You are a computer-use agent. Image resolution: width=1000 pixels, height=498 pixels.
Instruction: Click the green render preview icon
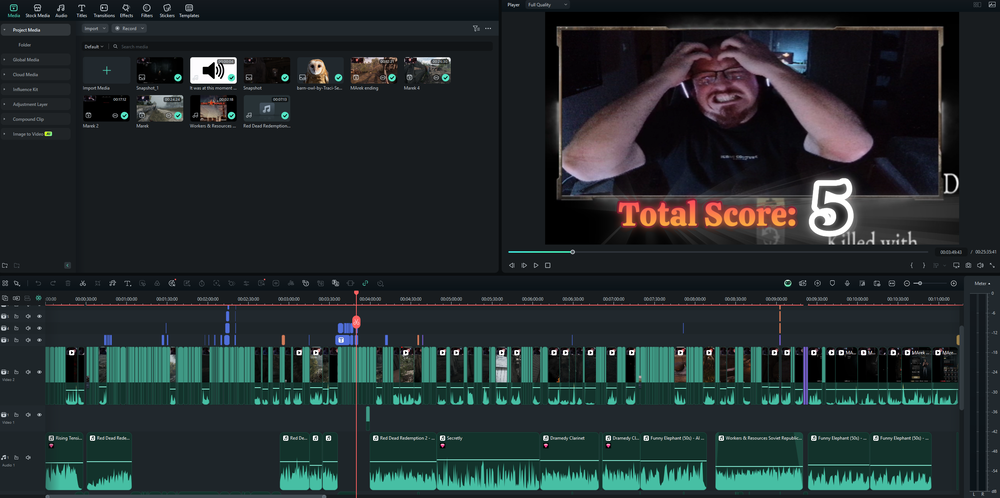[x=788, y=283]
